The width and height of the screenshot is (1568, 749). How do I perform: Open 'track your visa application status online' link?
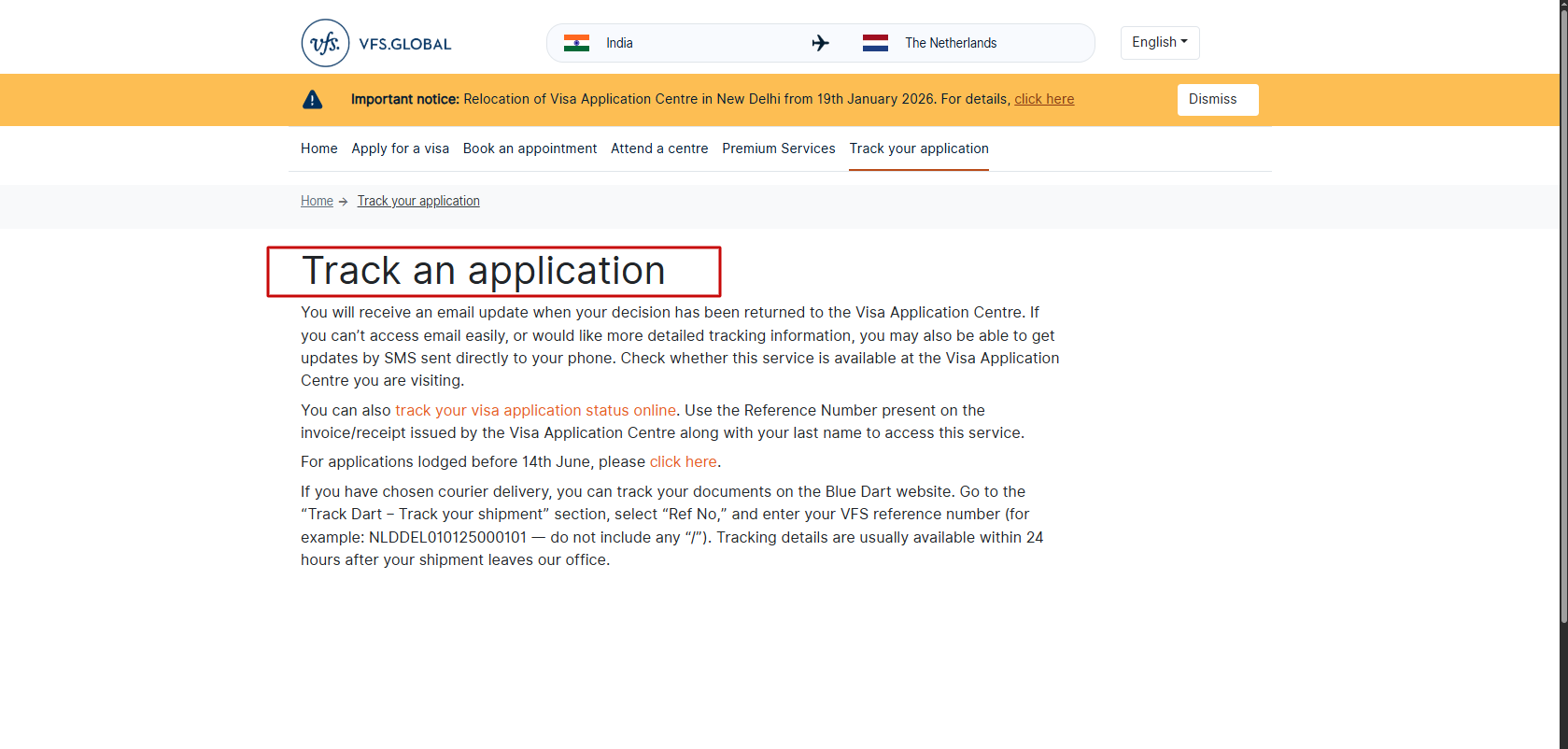pos(536,410)
